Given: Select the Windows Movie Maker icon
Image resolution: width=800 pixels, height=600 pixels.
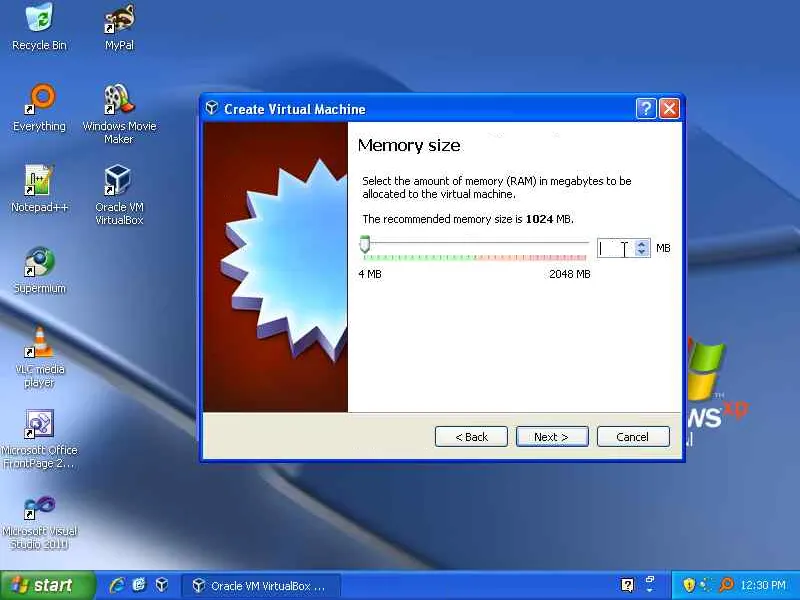Looking at the screenshot, I should click(119, 114).
